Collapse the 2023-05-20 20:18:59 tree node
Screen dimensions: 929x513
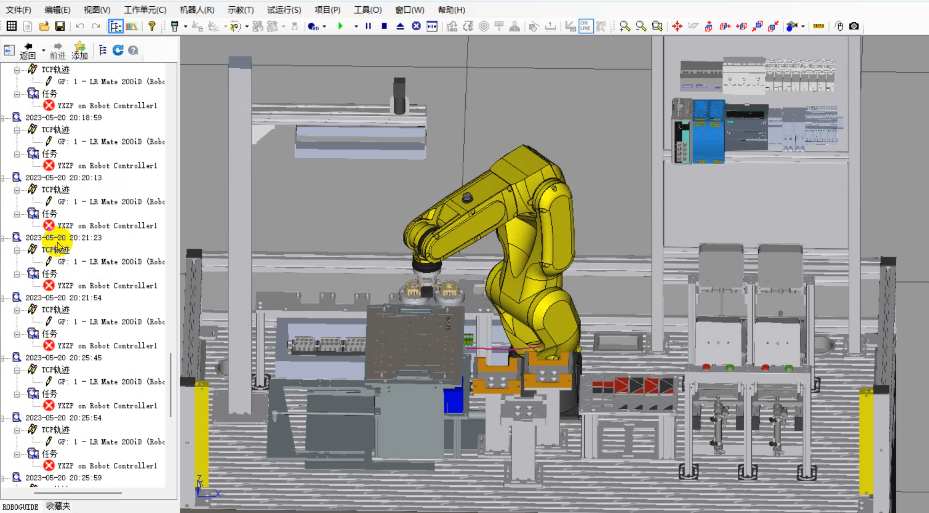[x=4, y=118]
